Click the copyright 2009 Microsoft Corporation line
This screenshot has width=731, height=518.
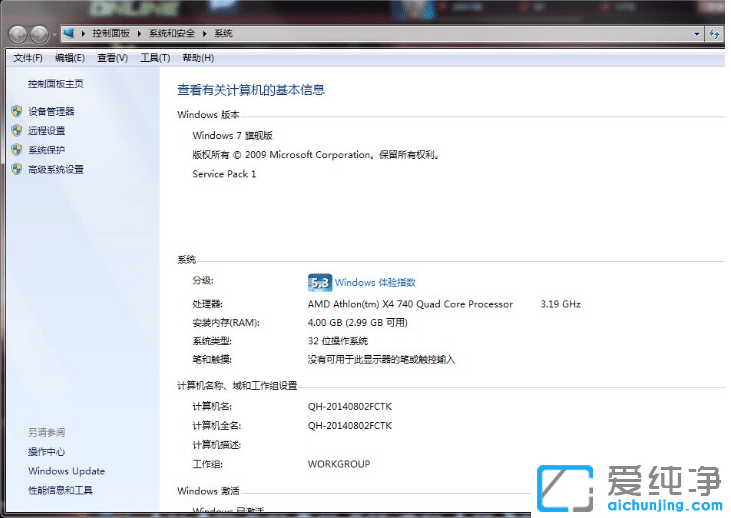(316, 155)
